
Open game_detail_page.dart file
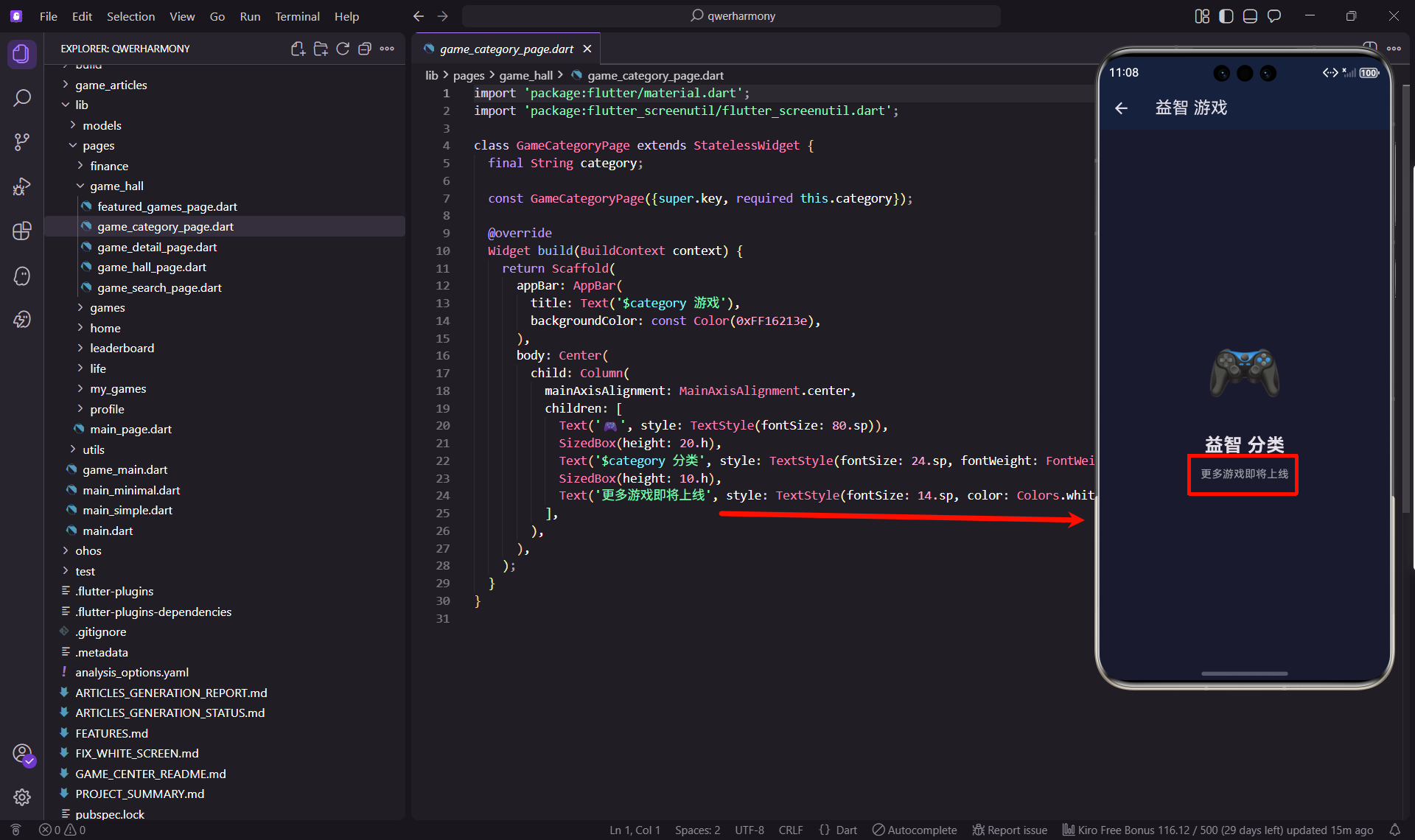coord(157,247)
